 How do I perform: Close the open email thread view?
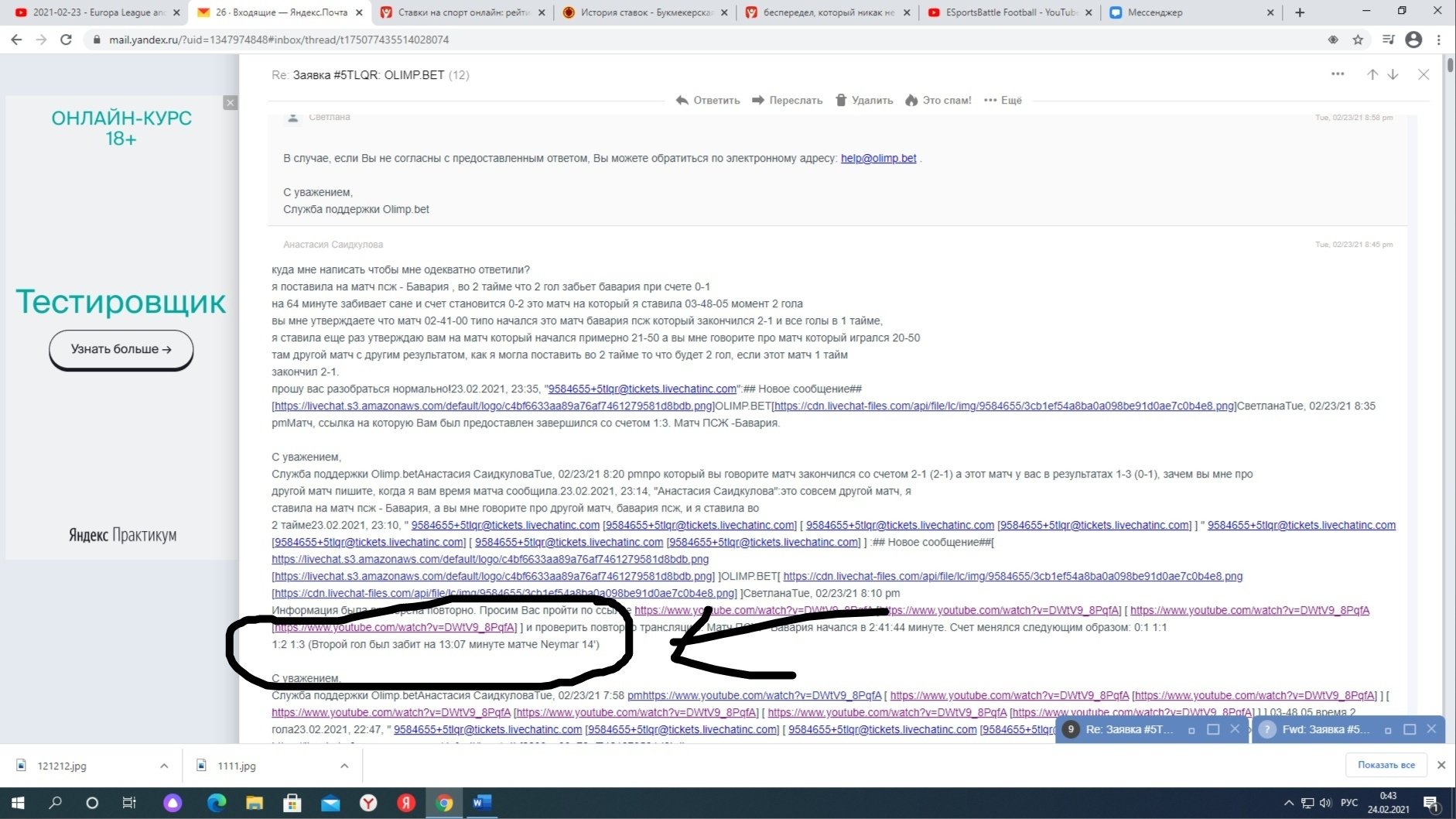click(1424, 74)
